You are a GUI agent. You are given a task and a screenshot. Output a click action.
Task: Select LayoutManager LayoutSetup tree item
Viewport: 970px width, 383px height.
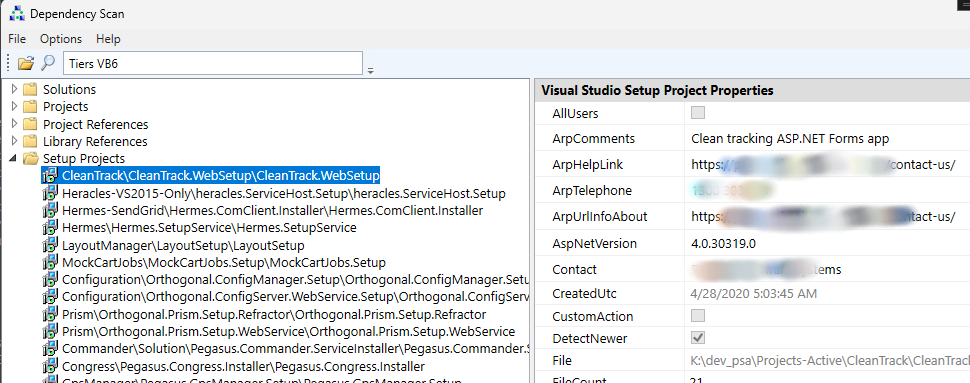tap(183, 245)
